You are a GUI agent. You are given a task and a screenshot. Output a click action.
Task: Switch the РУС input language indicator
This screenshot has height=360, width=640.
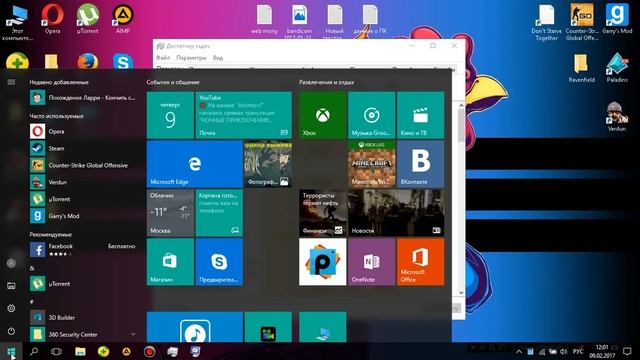pos(578,351)
